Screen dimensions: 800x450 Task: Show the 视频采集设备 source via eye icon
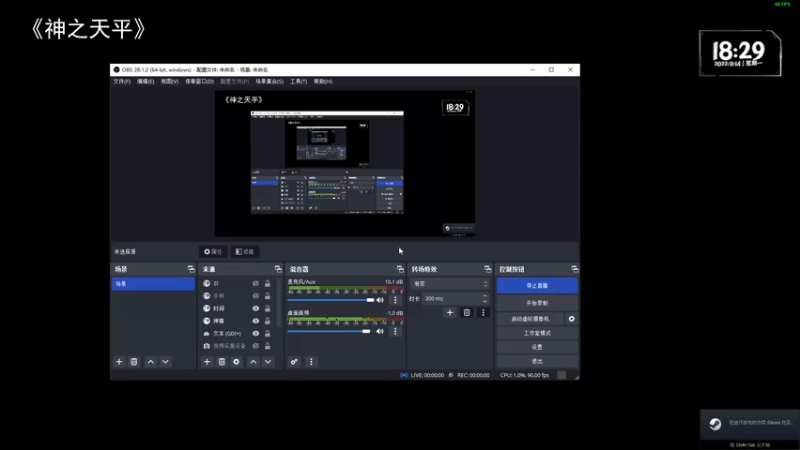pos(256,346)
